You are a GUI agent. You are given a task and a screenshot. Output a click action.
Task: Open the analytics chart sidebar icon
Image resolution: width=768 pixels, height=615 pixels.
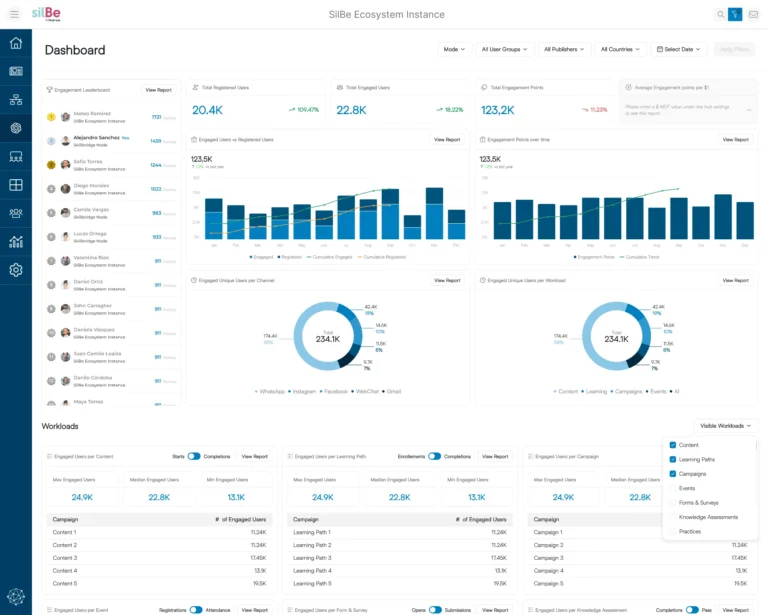[x=16, y=241]
